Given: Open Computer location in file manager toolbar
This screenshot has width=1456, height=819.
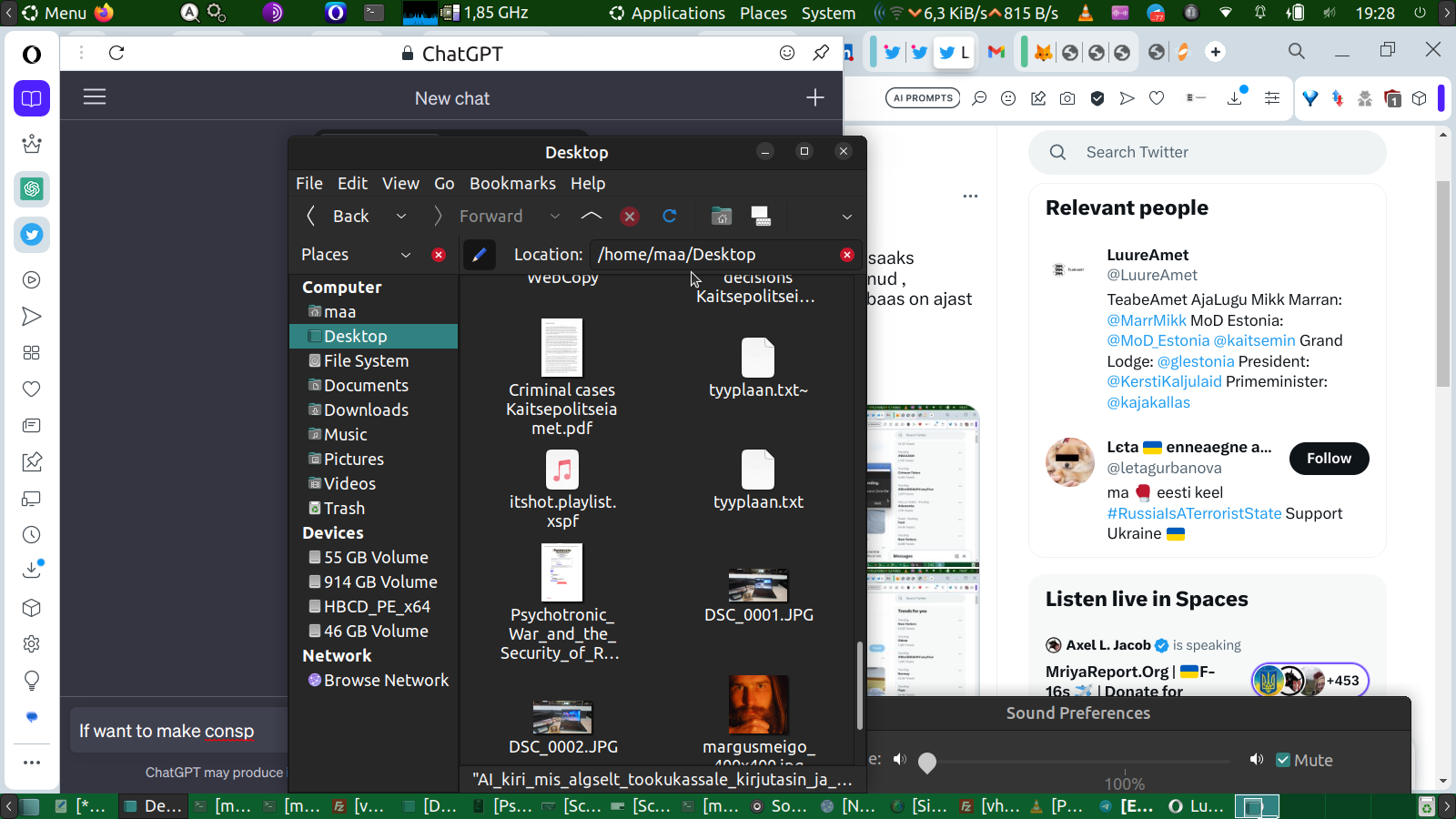Looking at the screenshot, I should click(x=761, y=216).
